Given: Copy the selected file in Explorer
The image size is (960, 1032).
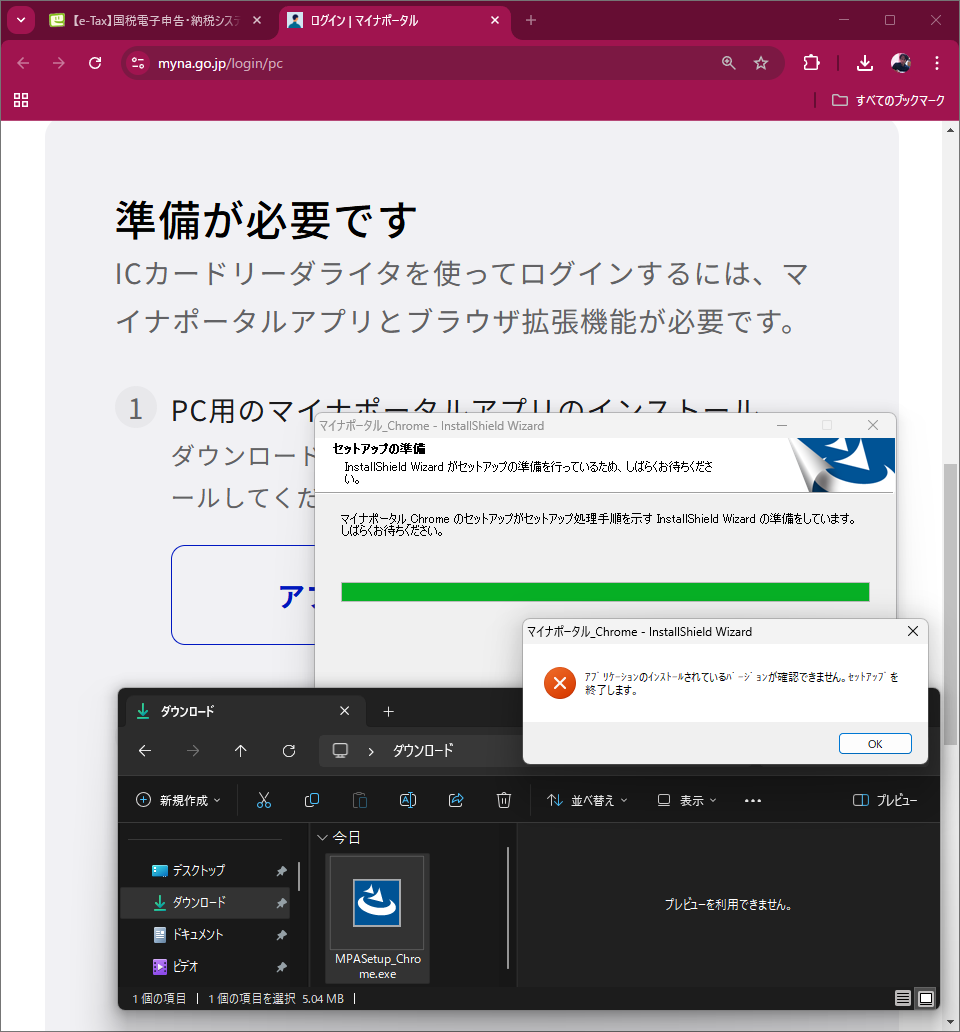Looking at the screenshot, I should 312,800.
